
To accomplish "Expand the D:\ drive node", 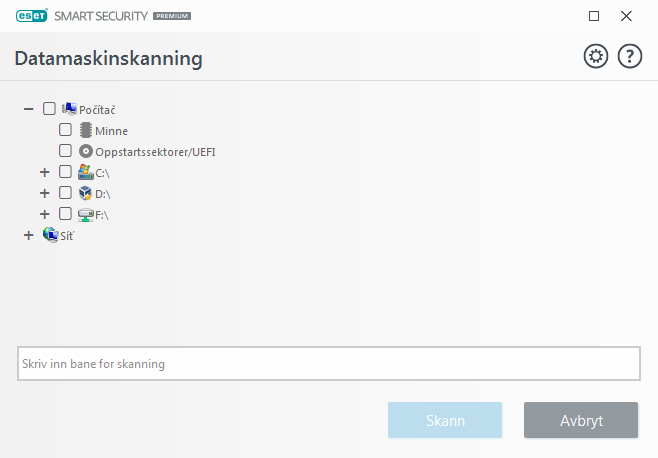I will (44, 193).
